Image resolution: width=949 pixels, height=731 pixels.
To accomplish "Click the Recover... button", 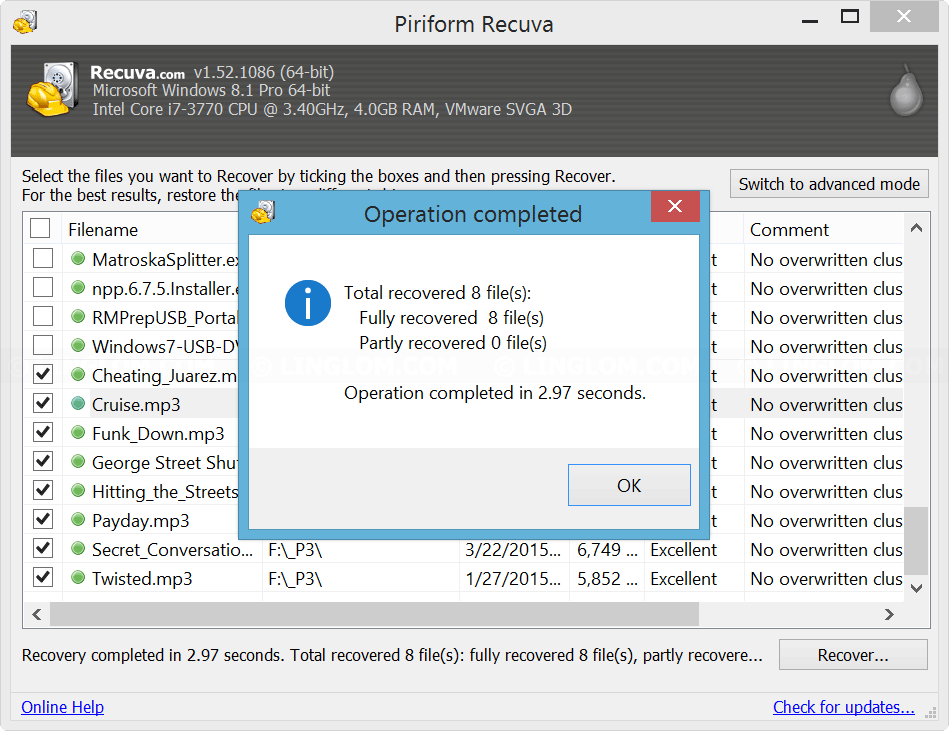I will [853, 655].
